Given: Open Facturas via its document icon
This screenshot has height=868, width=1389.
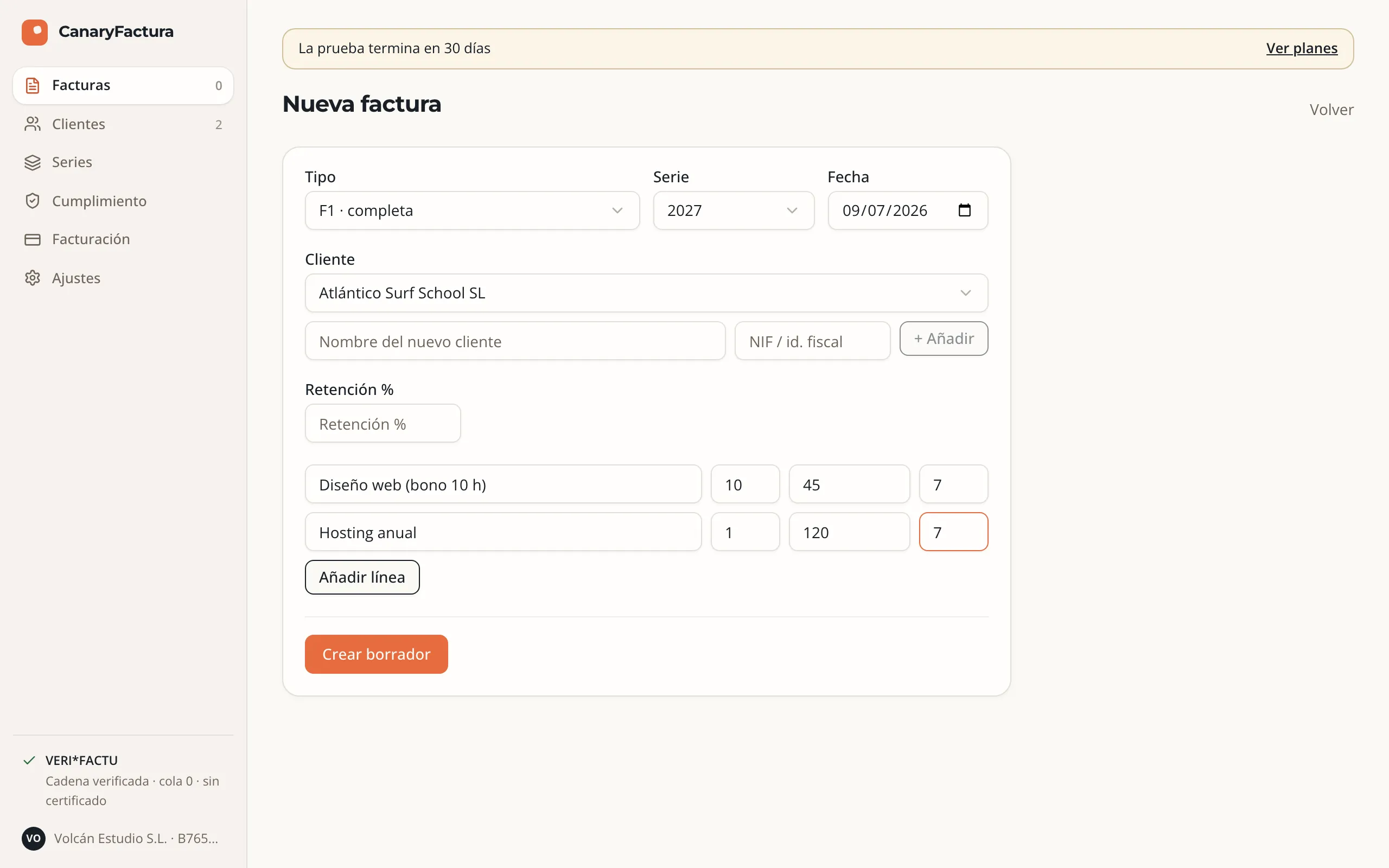Looking at the screenshot, I should [x=33, y=86].
